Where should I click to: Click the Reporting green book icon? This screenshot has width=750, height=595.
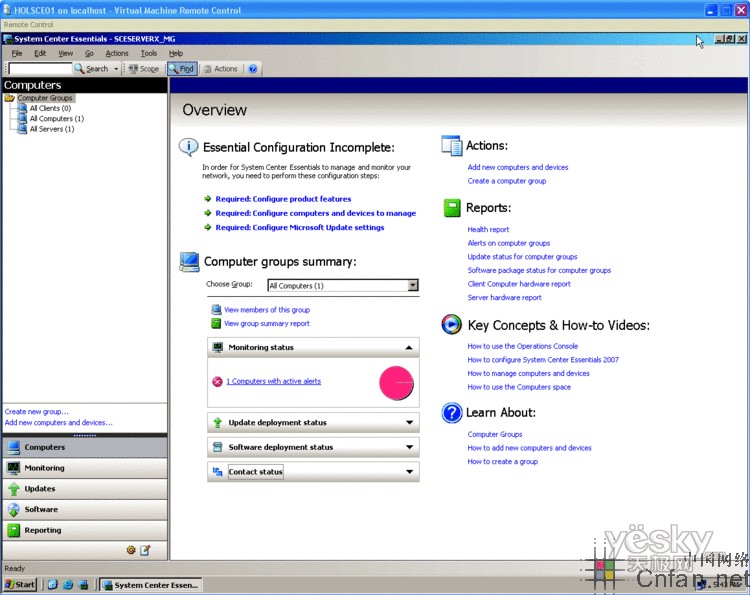[x=13, y=530]
